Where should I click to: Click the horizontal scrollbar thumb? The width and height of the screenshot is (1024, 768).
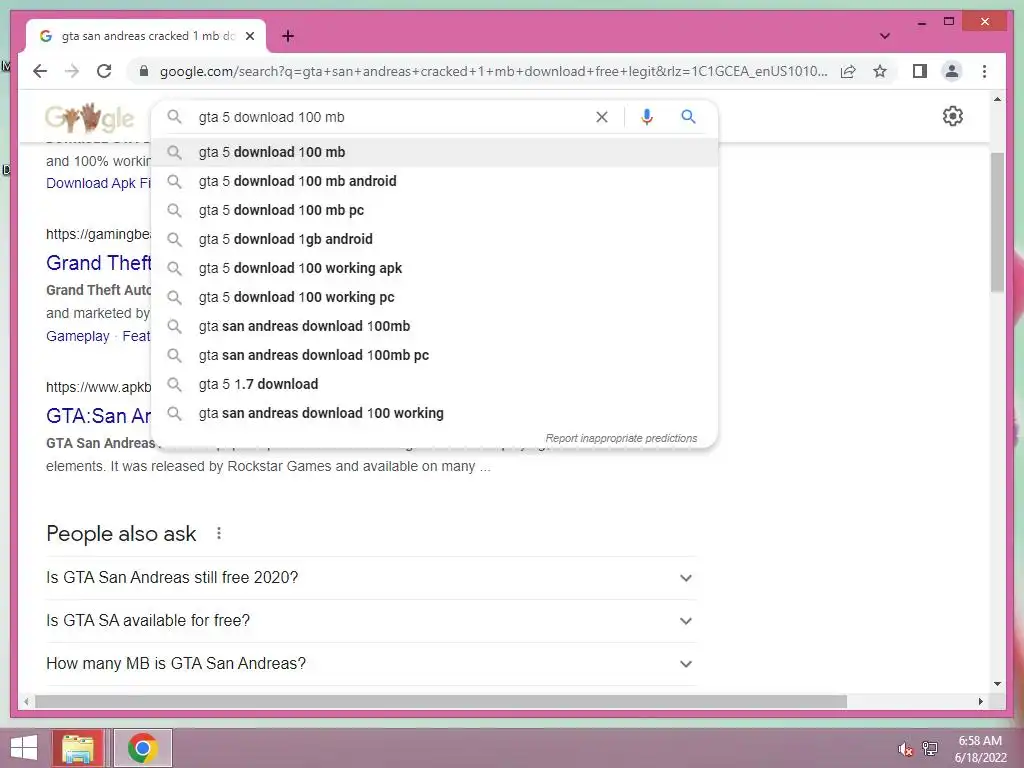pos(441,701)
